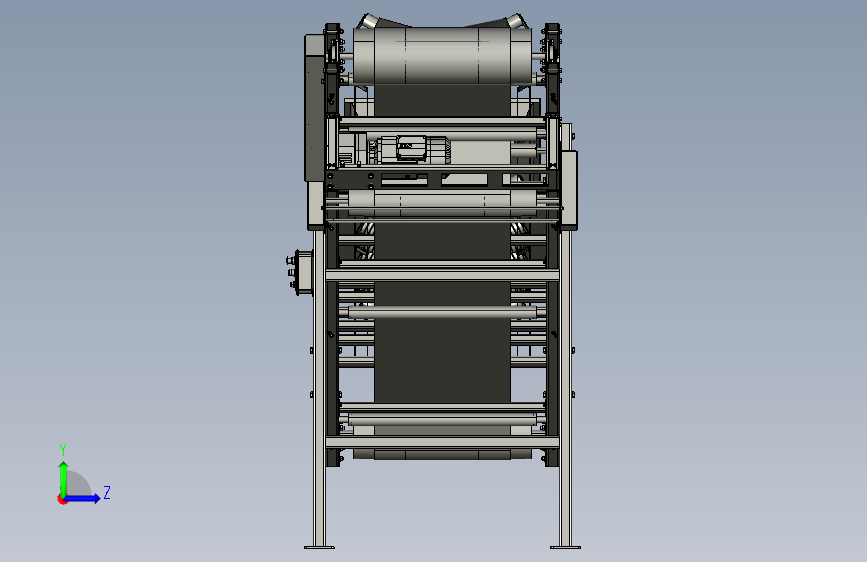Click the "Y" axis label
Screen dimensions: 867x562
(x=63, y=449)
